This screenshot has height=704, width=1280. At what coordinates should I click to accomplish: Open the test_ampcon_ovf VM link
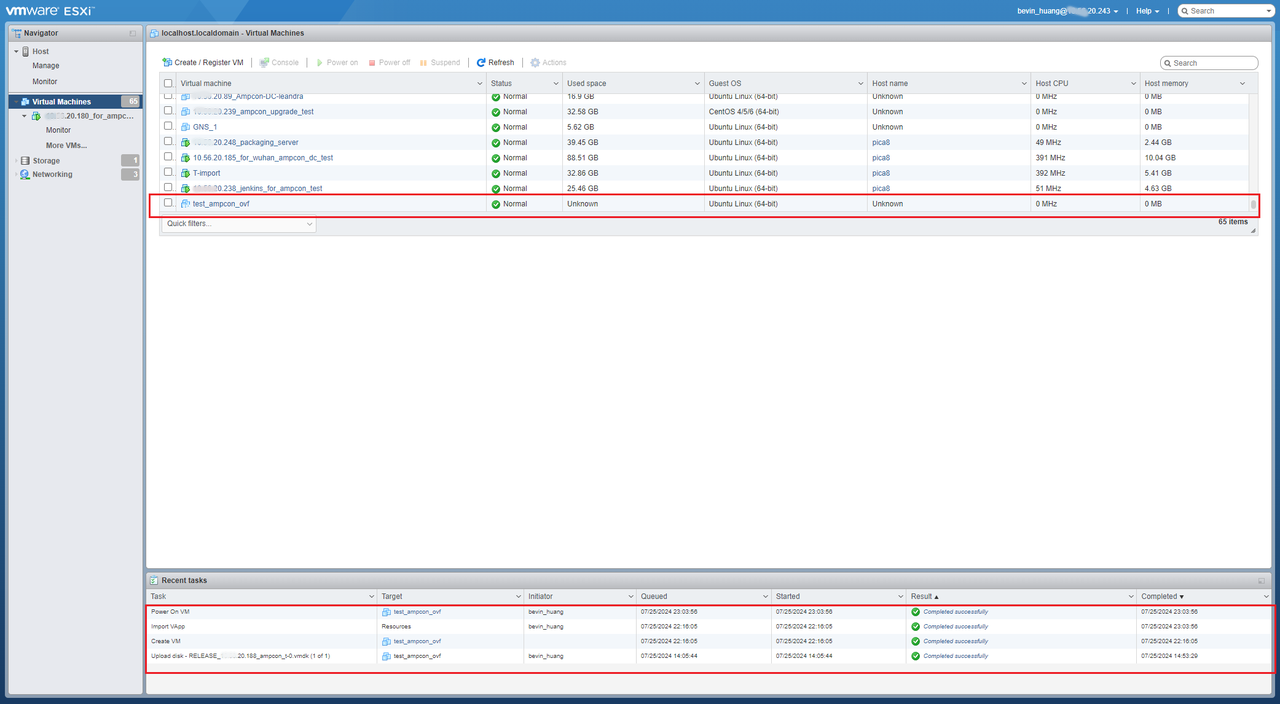[221, 204]
